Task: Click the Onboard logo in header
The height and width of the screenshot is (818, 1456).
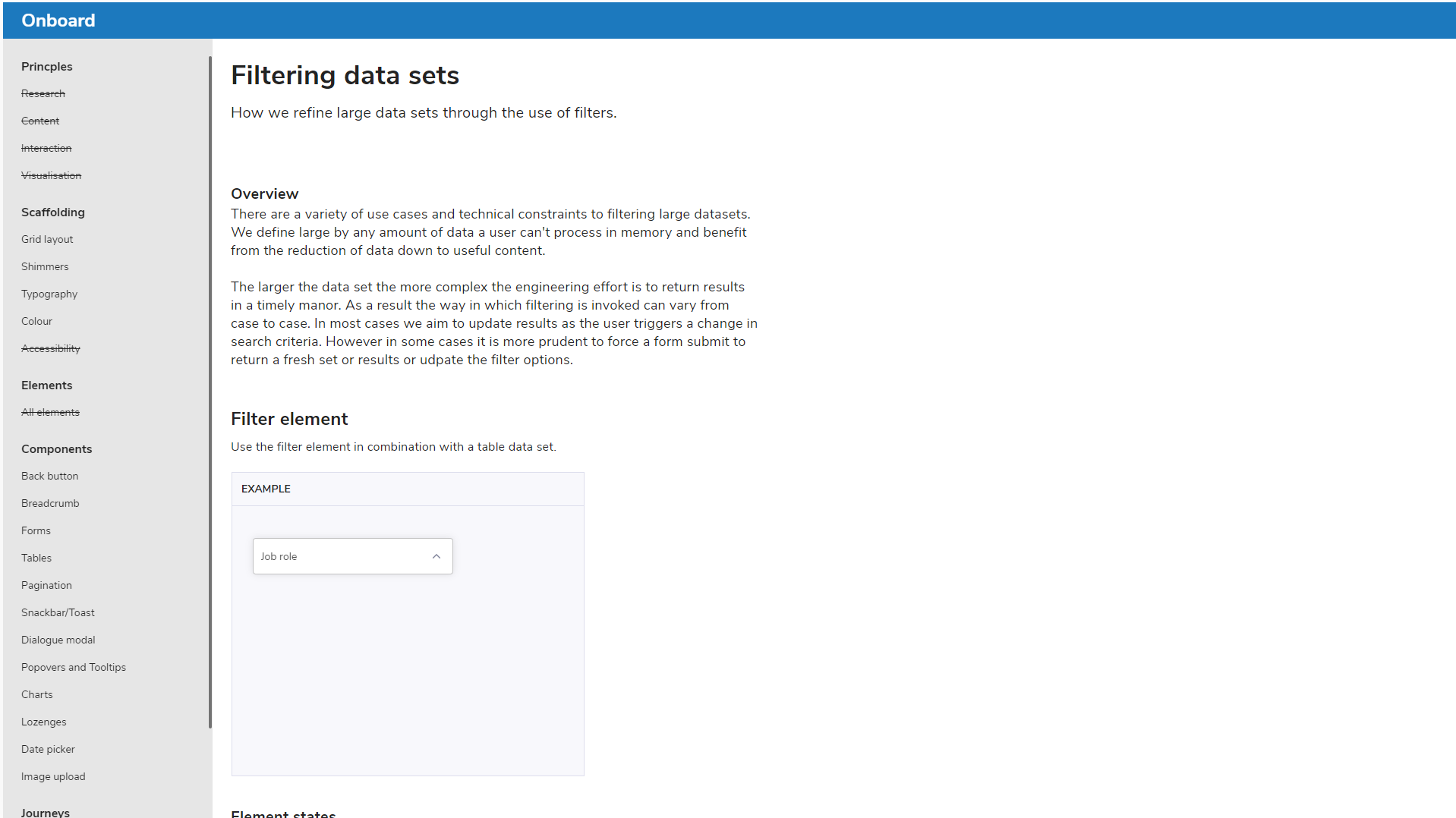Action: [x=58, y=20]
